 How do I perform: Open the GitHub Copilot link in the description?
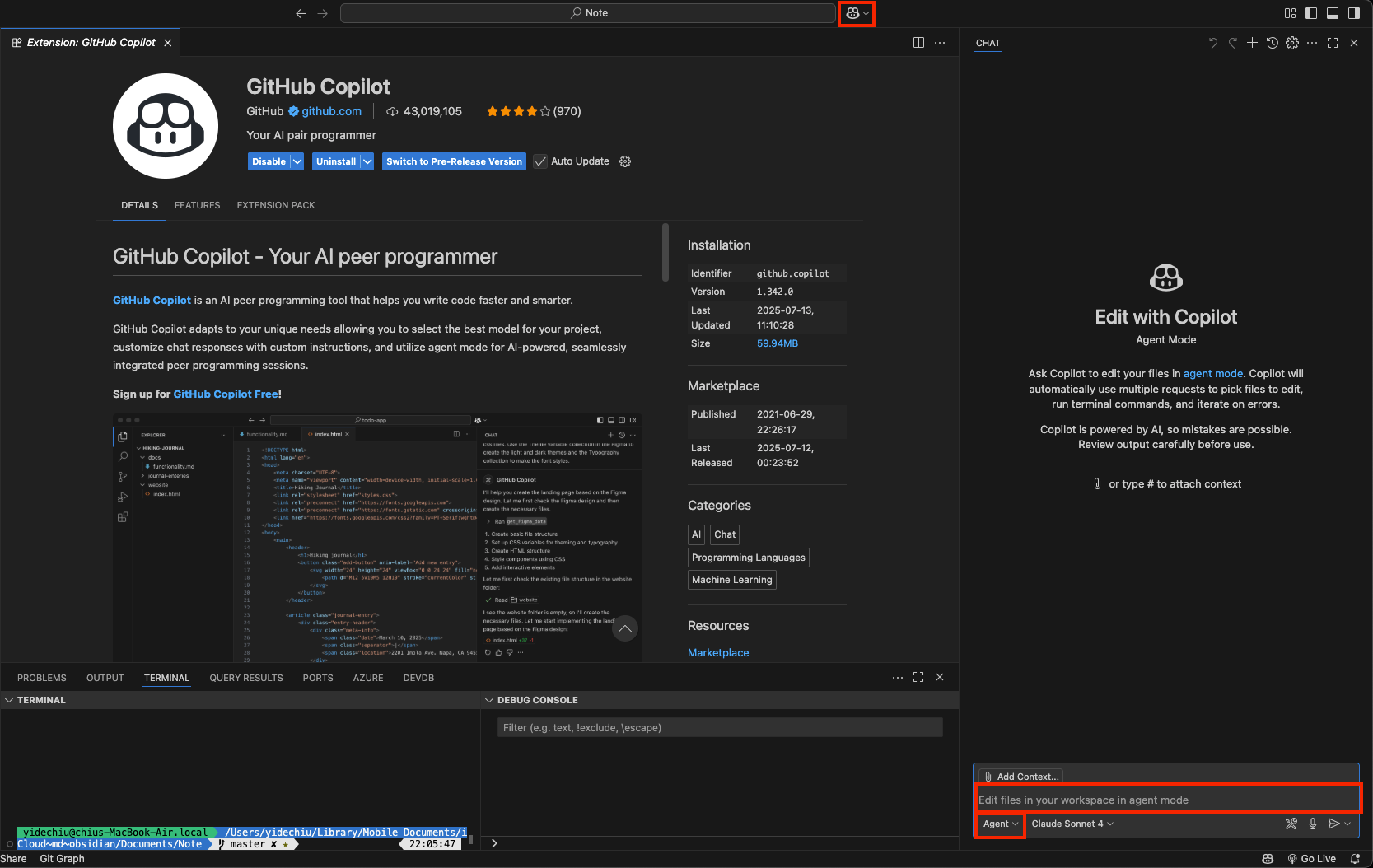pyautogui.click(x=152, y=301)
